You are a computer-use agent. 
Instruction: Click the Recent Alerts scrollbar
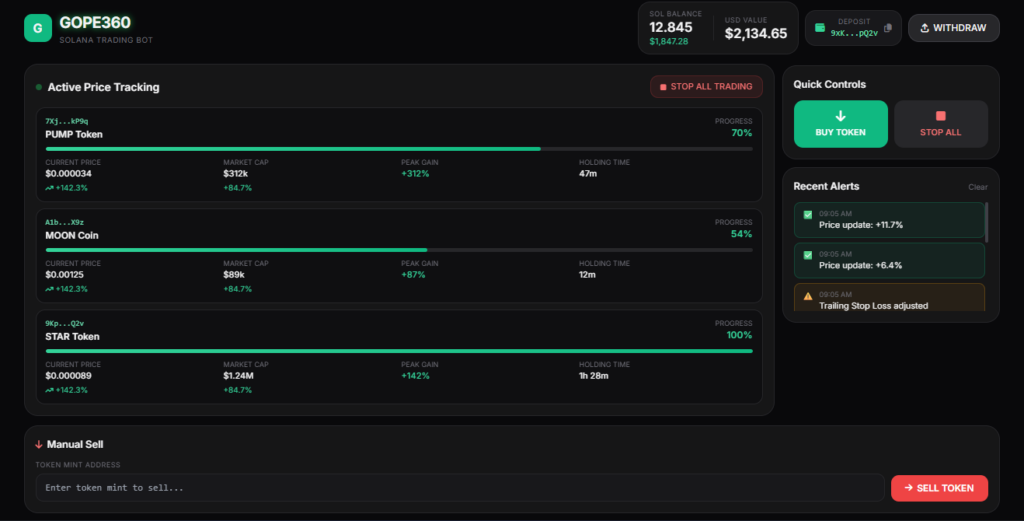[x=986, y=222]
